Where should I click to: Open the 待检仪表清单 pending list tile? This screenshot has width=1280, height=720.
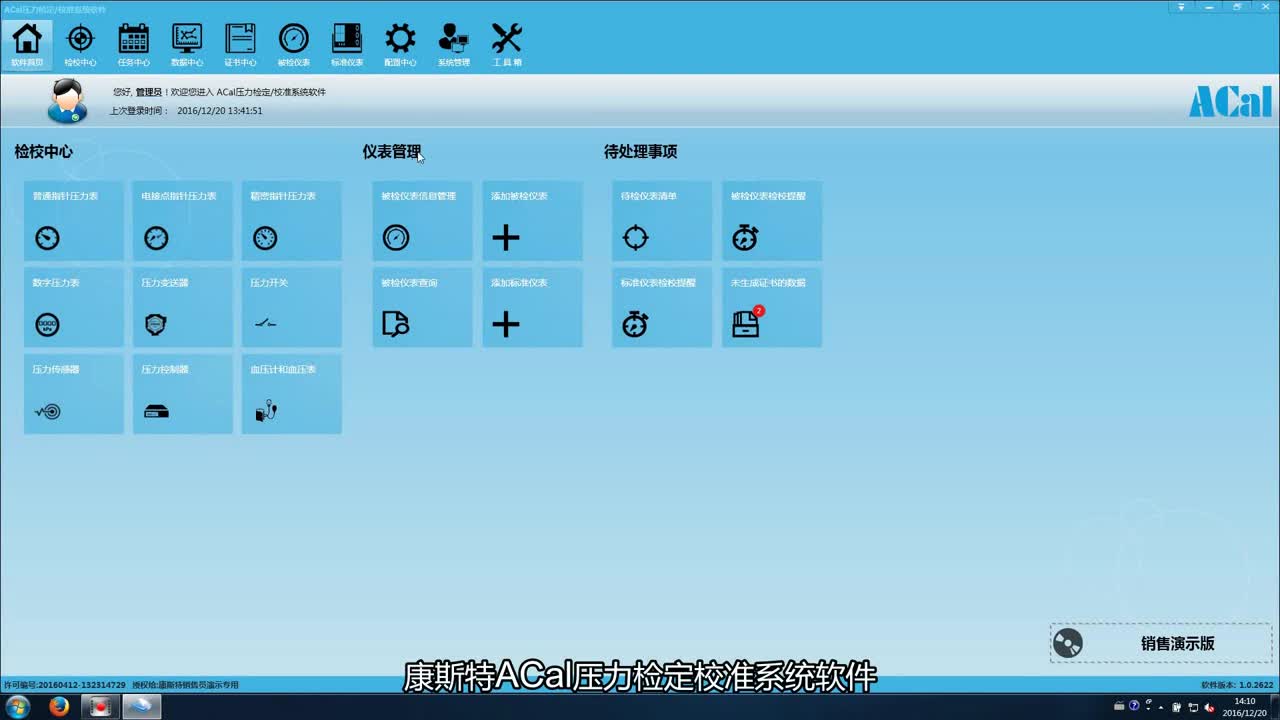[661, 221]
